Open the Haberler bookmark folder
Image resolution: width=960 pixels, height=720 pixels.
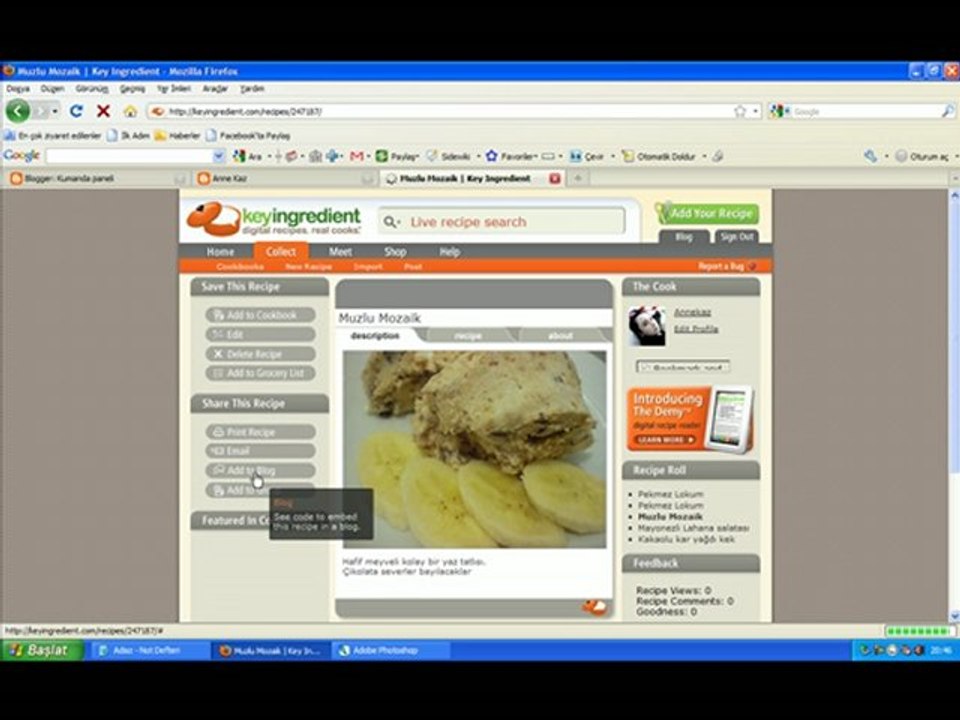(x=177, y=135)
